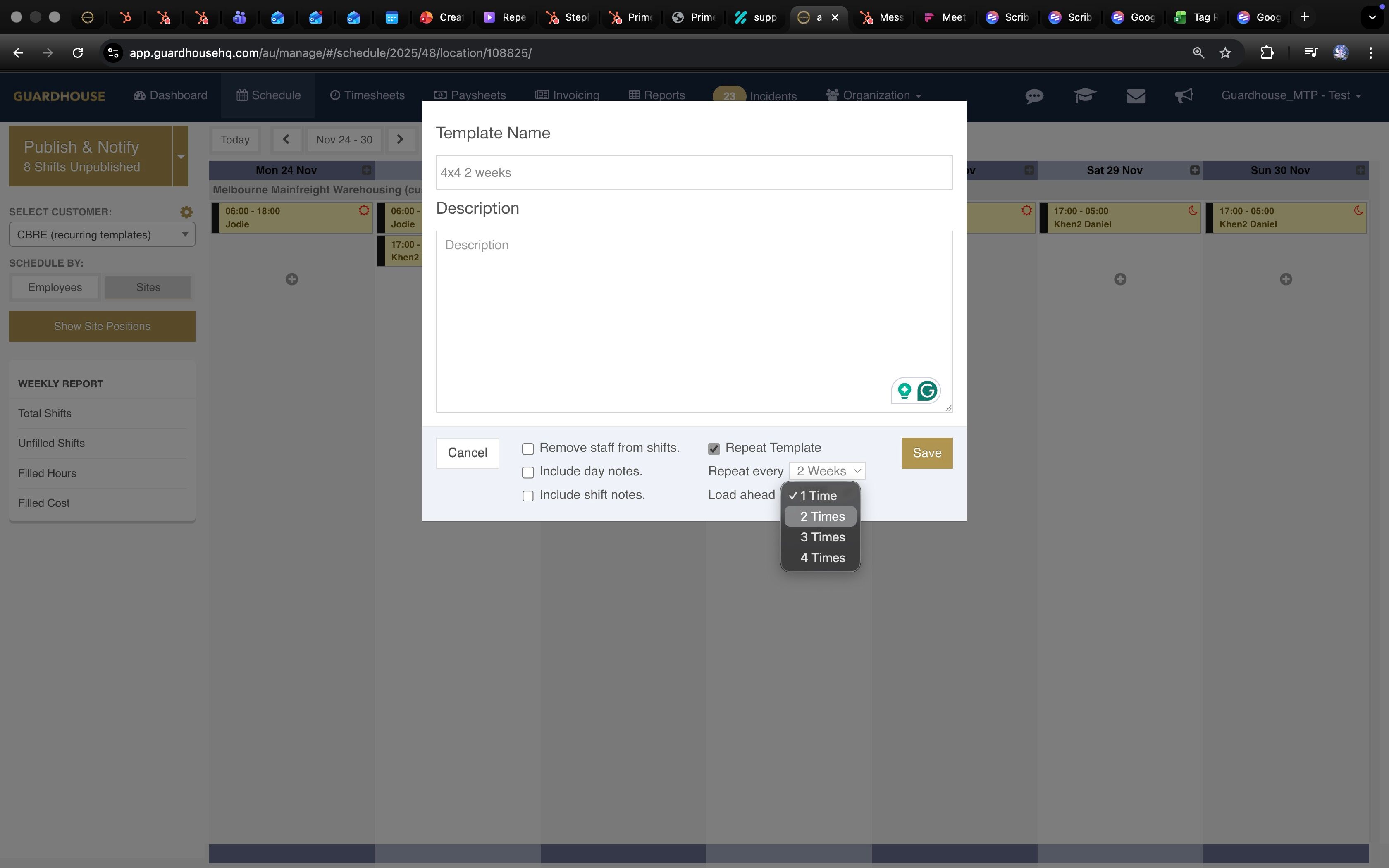Check Include day notes option

pyautogui.click(x=528, y=472)
